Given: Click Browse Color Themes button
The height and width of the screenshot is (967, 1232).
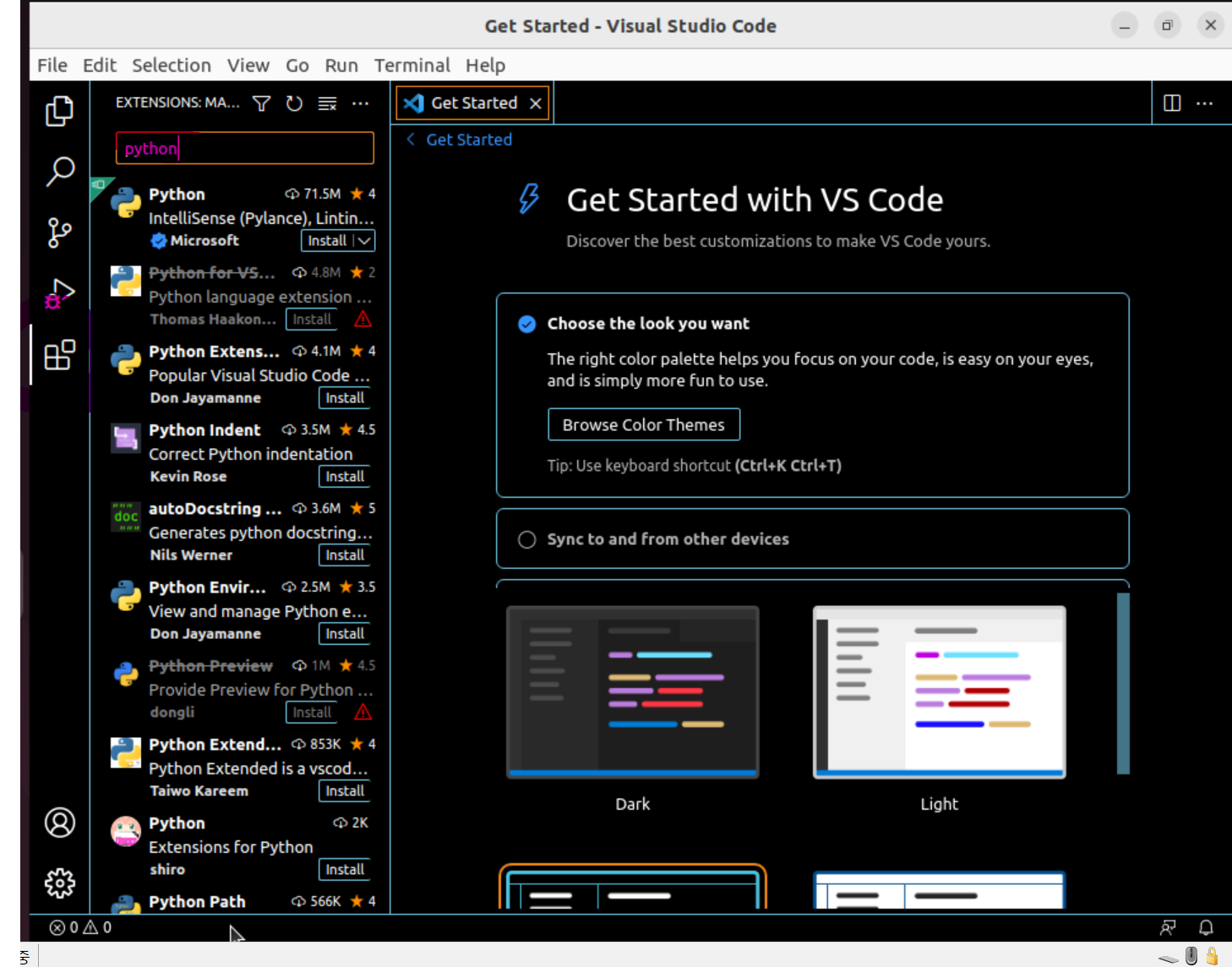Looking at the screenshot, I should (x=644, y=424).
